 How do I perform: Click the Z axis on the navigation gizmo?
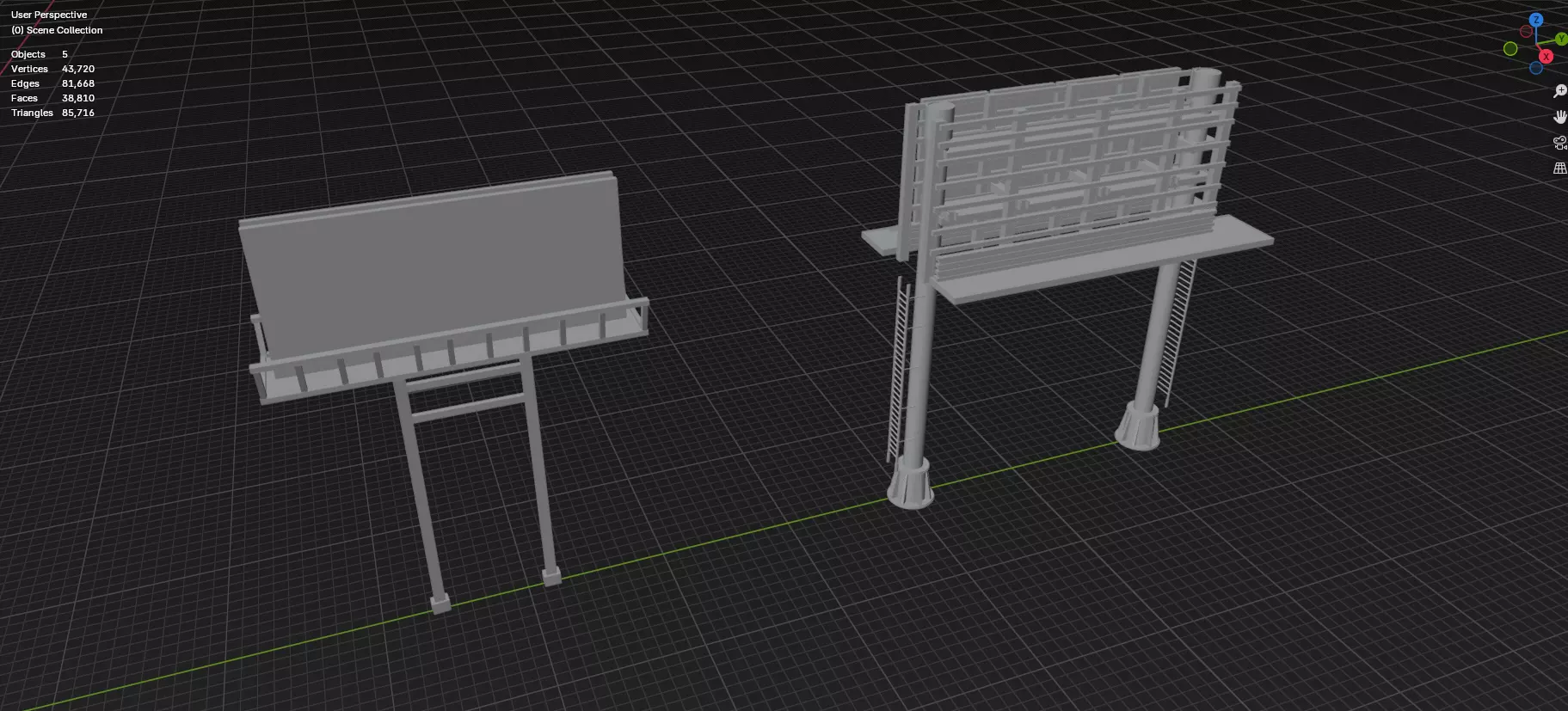tap(1536, 20)
